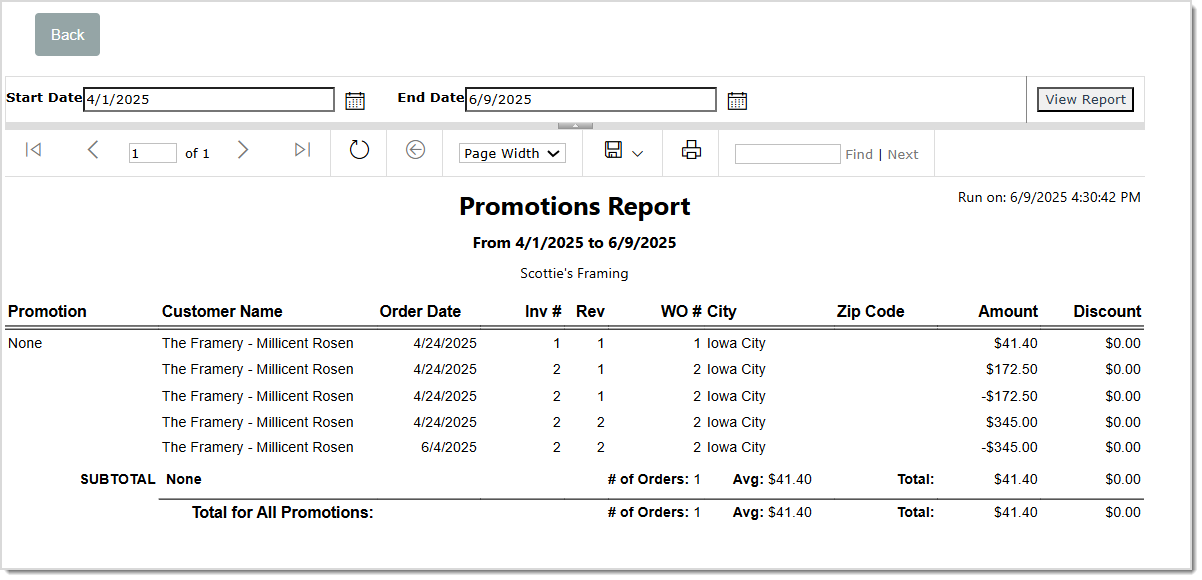Navigate back to the parent report

coord(414,152)
